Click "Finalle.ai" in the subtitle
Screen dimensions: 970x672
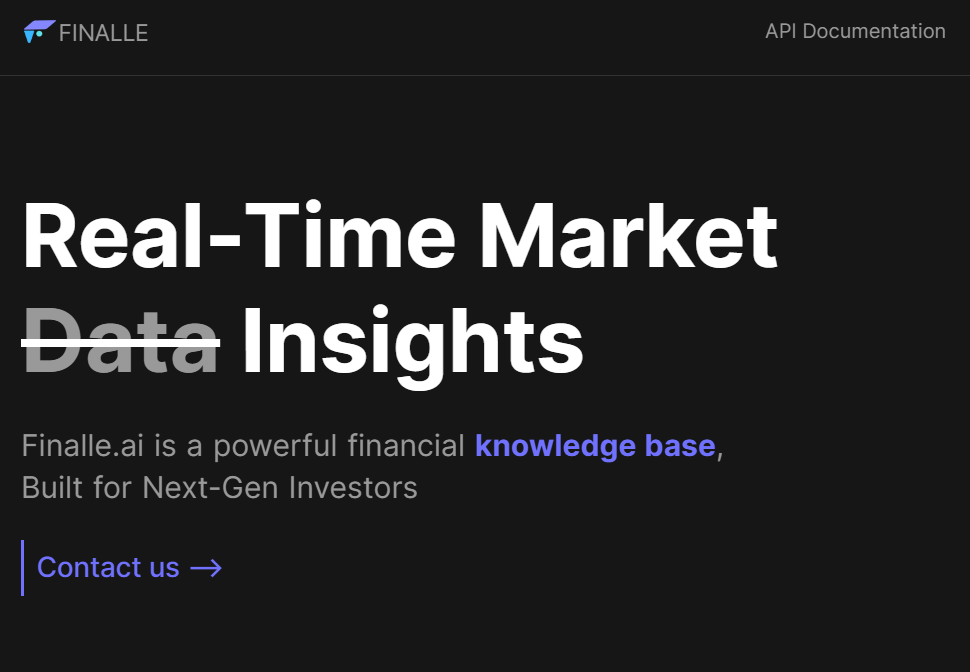(x=83, y=446)
